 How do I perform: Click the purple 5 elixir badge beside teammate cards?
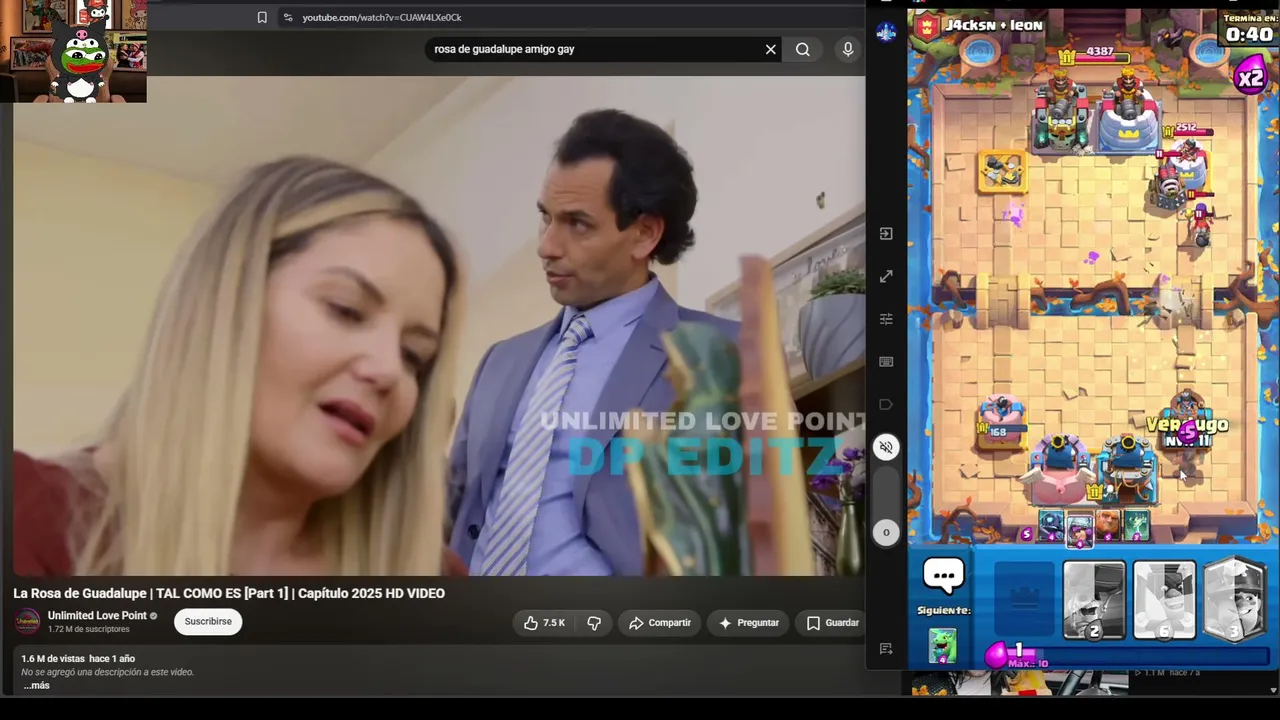click(x=1026, y=535)
